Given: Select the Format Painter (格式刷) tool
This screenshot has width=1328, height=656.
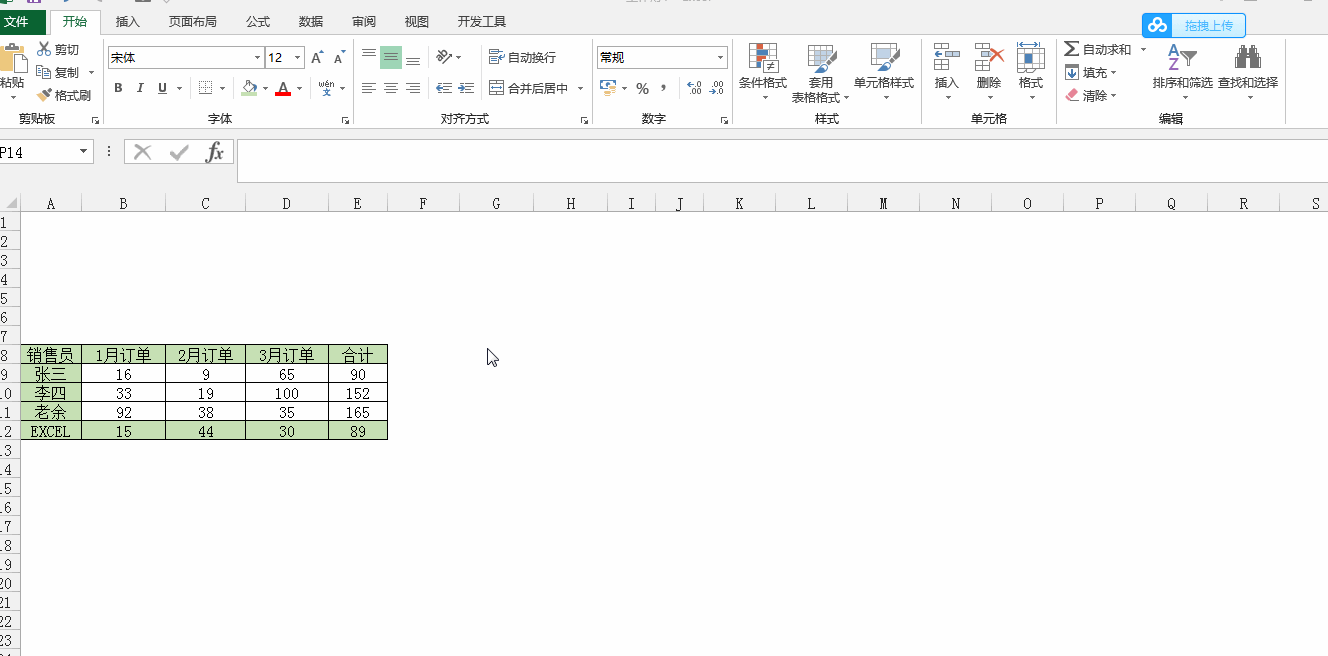Looking at the screenshot, I should (x=64, y=96).
